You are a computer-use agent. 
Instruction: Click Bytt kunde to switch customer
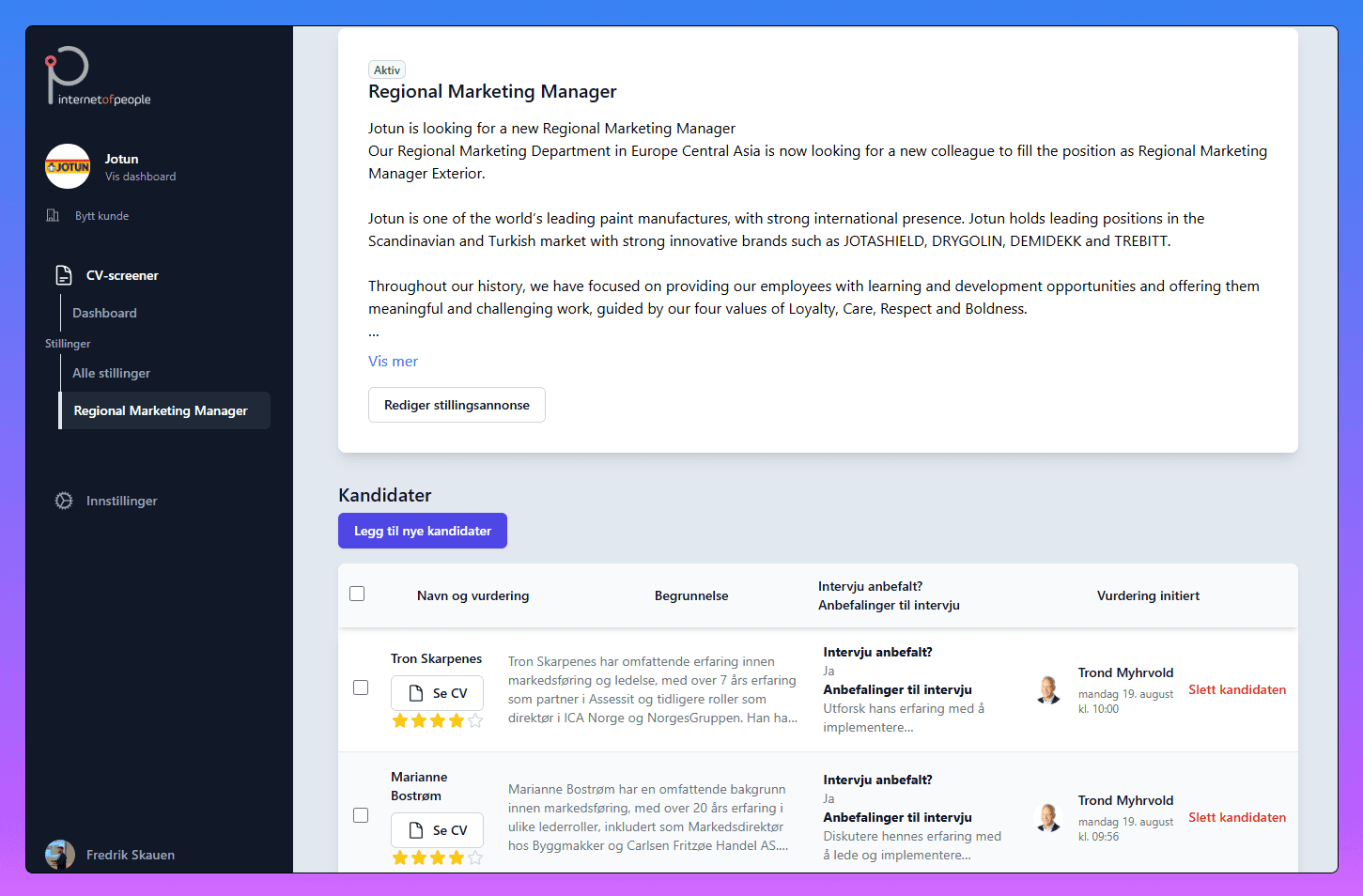(101, 216)
